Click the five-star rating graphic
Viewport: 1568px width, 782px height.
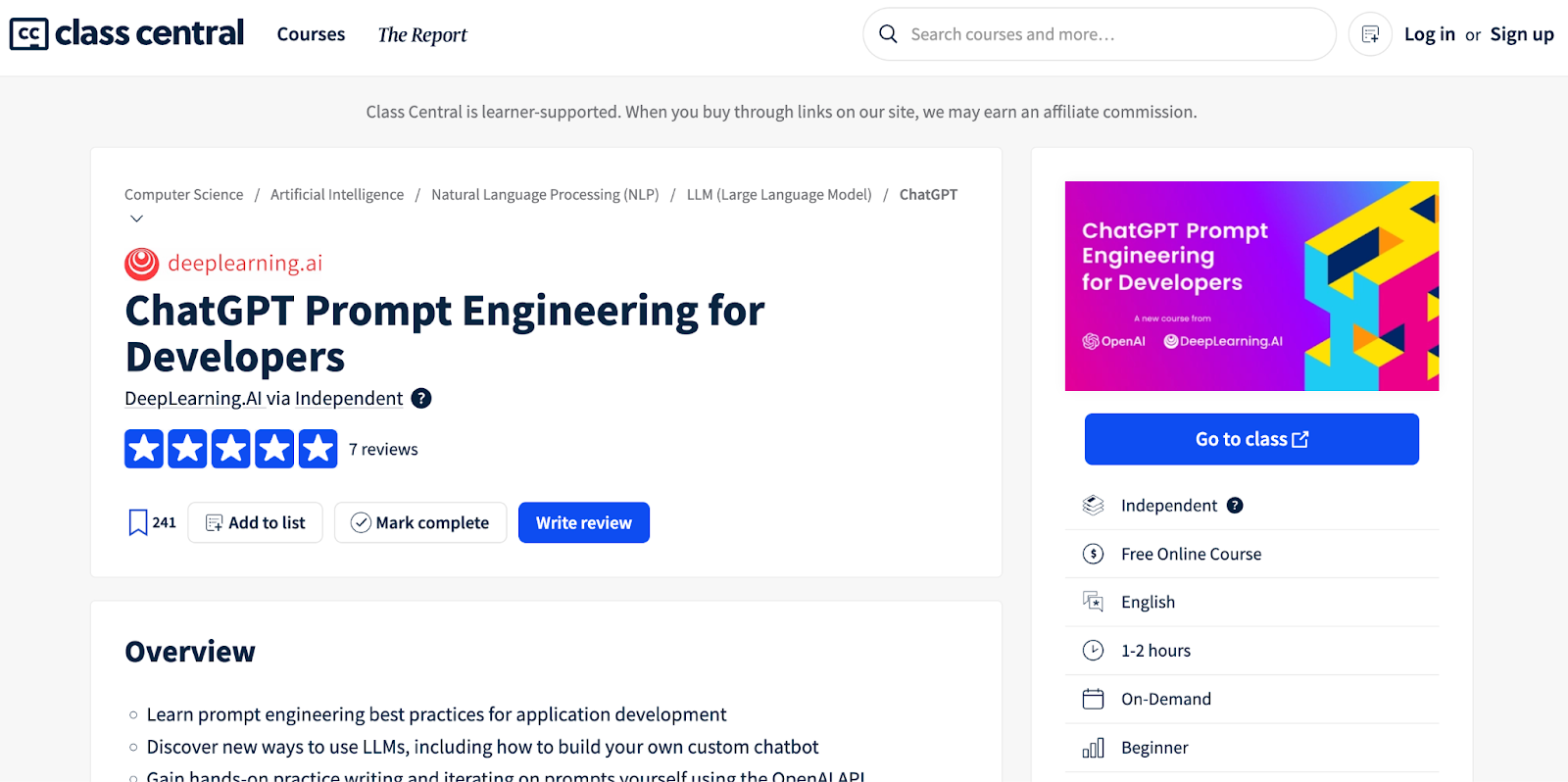pyautogui.click(x=231, y=449)
